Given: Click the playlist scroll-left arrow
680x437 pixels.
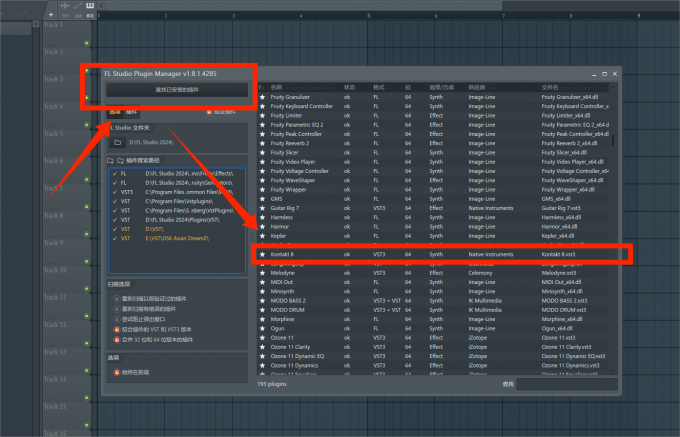Looking at the screenshot, I should click(101, 6).
